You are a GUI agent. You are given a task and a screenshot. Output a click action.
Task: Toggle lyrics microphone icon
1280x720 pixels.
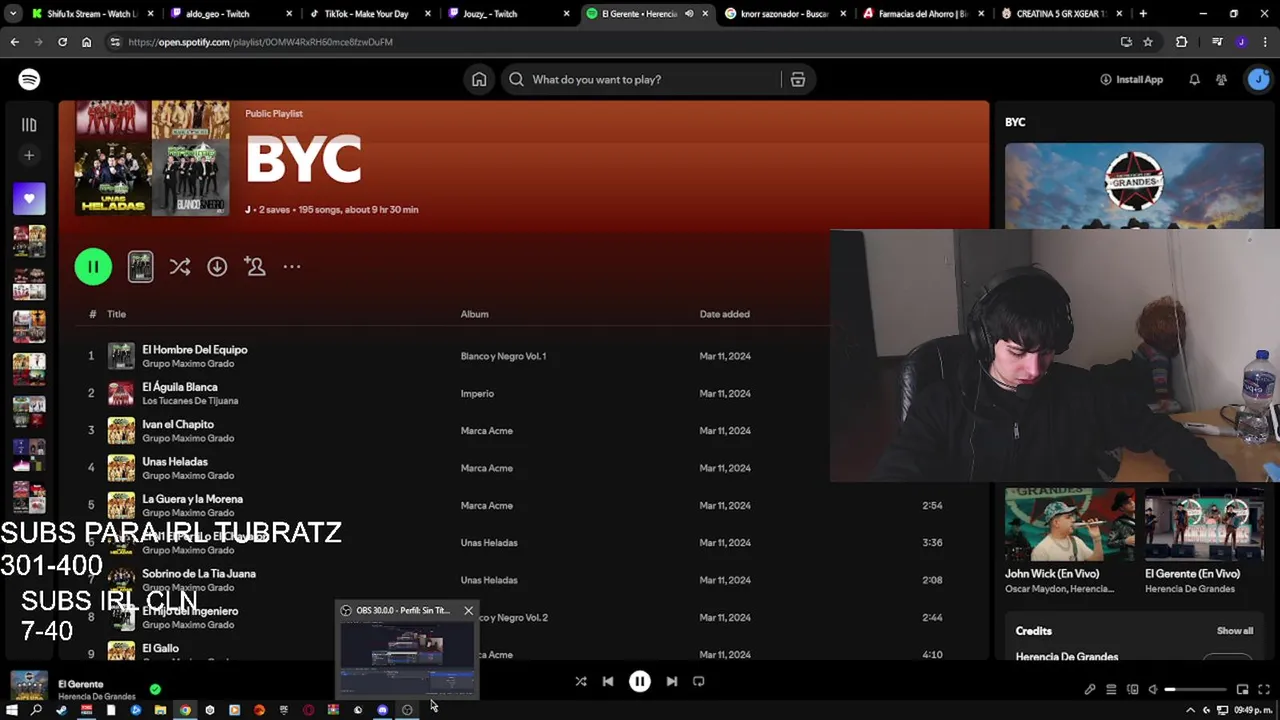coord(1090,689)
